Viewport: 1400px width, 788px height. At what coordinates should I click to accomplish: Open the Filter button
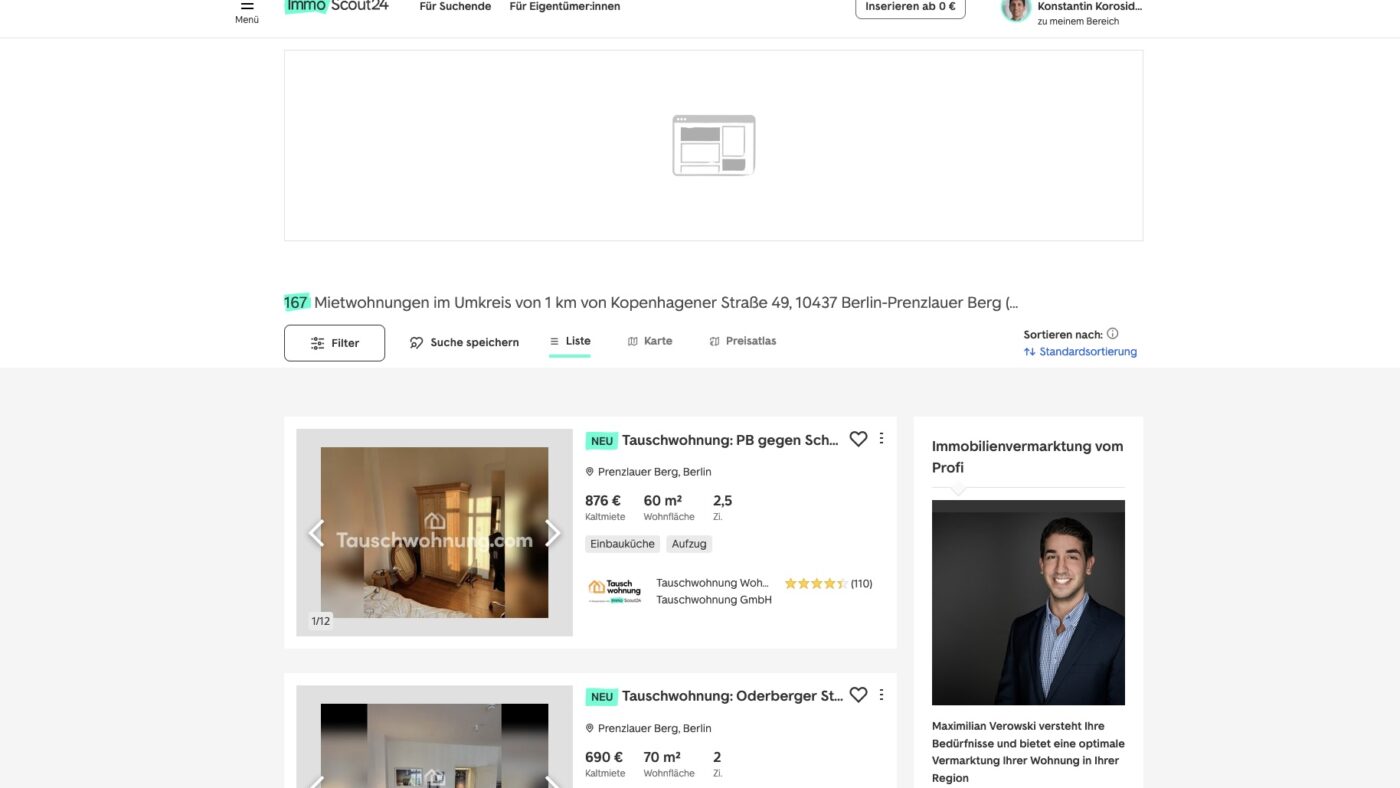pyautogui.click(x=334, y=343)
